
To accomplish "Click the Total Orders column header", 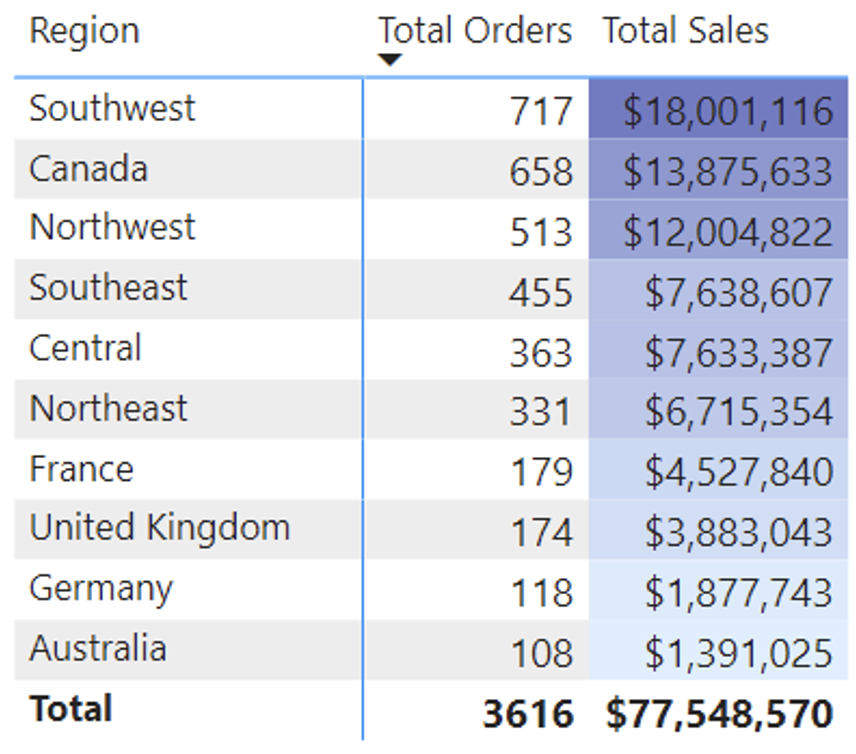I will [475, 30].
